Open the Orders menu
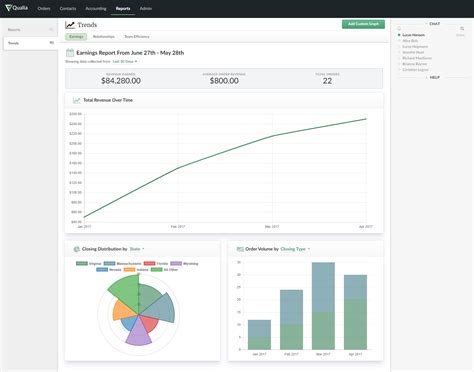 (x=44, y=8)
